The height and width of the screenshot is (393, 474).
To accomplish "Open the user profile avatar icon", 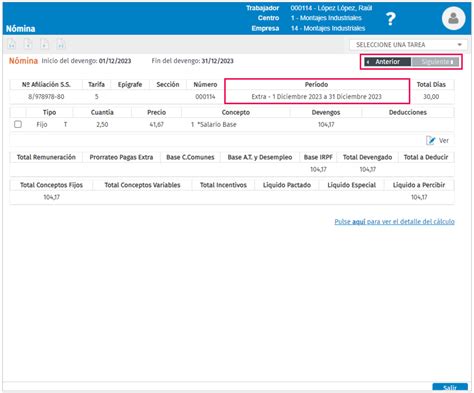I will coord(453,19).
